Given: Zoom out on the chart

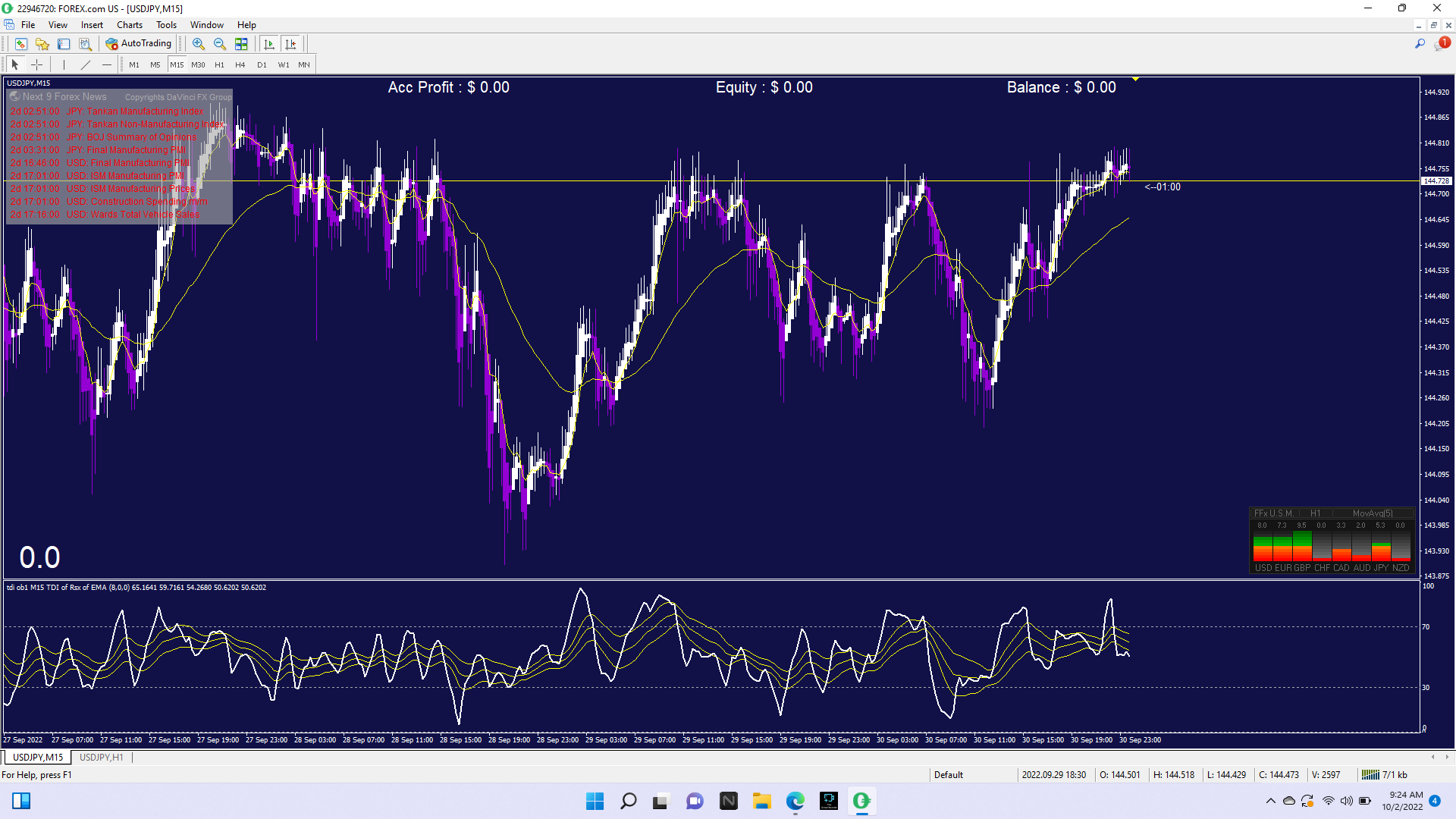Looking at the screenshot, I should (220, 44).
